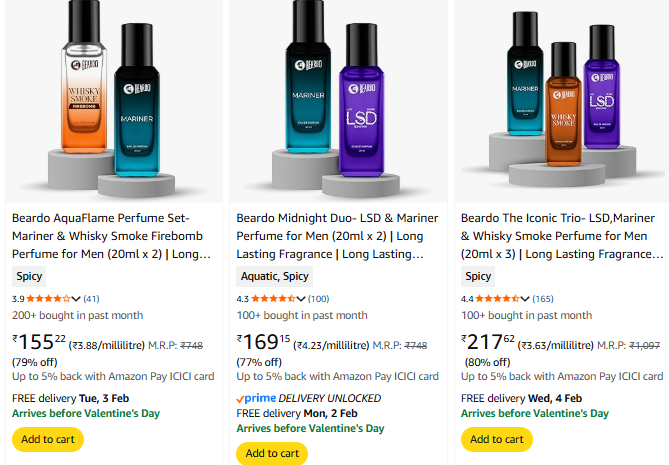Open the Beardo The Iconic Trio title link
This screenshot has width=669, height=465.
560,236
